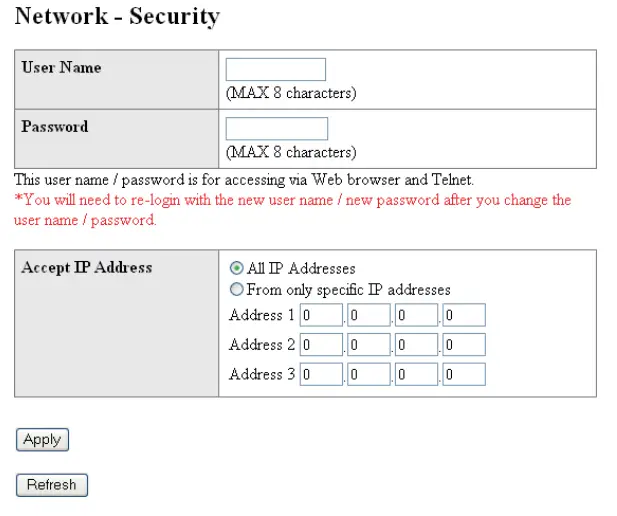
Task: Select Address 3 fourth octet field
Action: (464, 375)
